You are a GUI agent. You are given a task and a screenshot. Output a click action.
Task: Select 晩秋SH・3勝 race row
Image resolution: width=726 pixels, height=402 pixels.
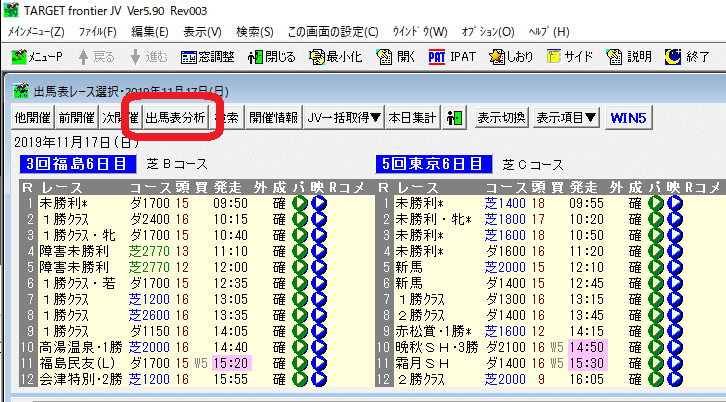(551, 347)
